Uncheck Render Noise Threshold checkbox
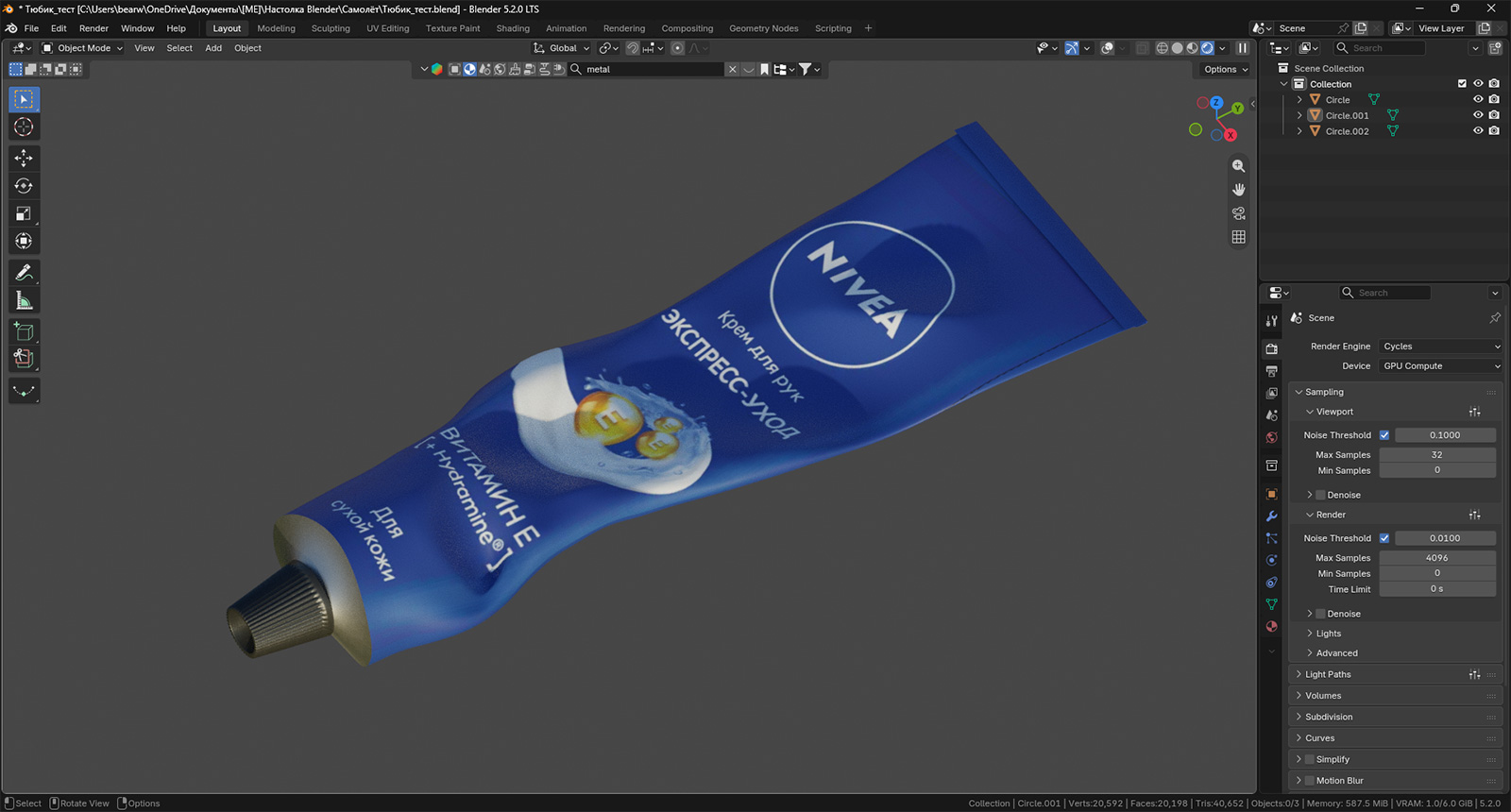Viewport: 1511px width, 812px height. point(1384,538)
